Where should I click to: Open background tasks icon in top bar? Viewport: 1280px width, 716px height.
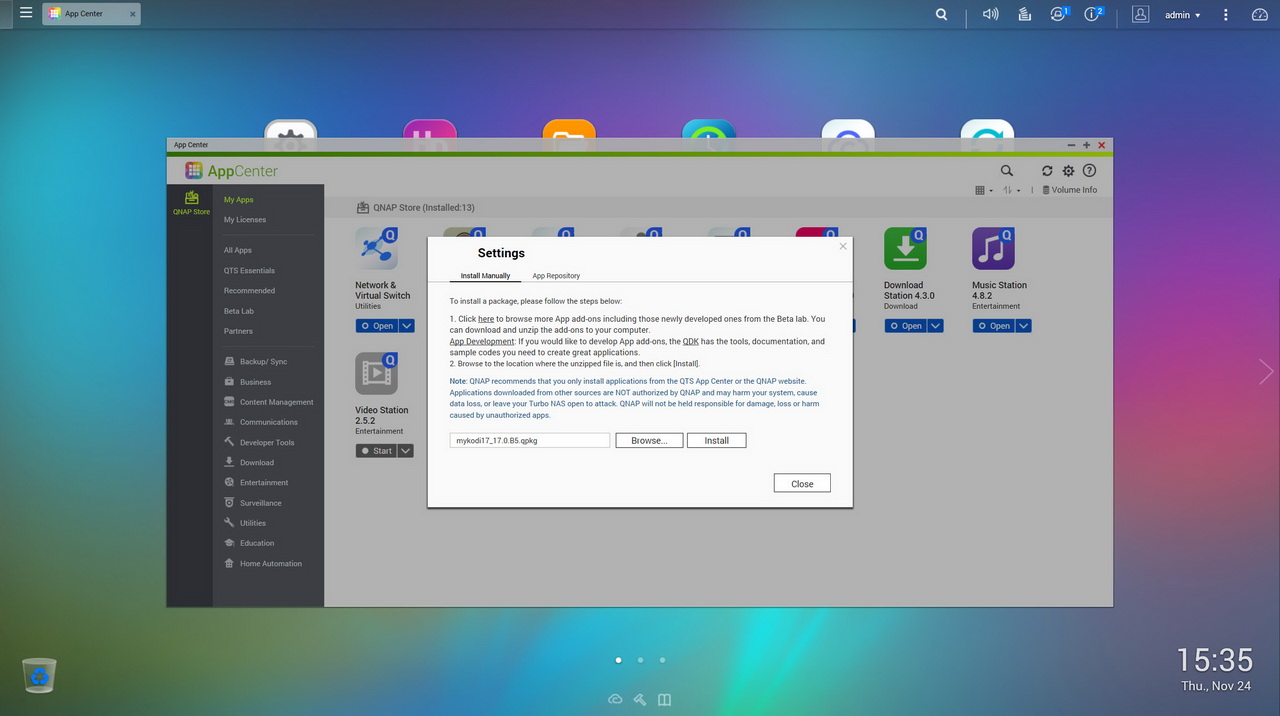(x=1024, y=14)
